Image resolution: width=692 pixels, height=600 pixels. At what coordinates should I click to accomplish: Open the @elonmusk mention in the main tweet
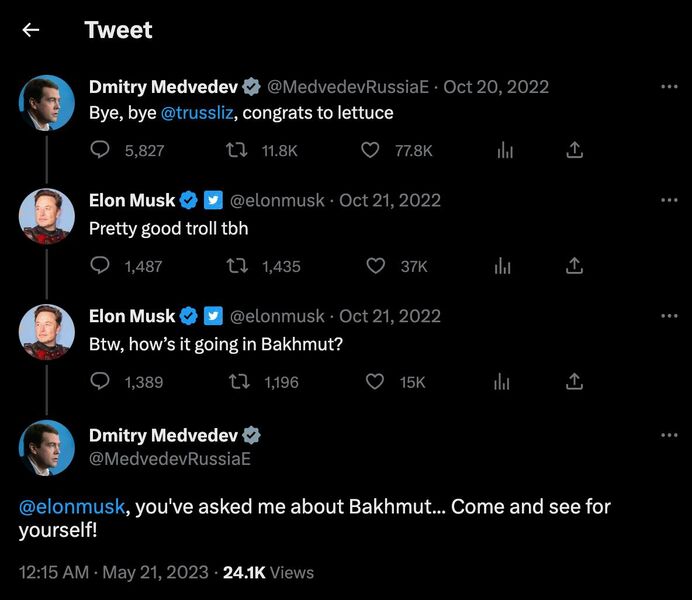[73, 506]
